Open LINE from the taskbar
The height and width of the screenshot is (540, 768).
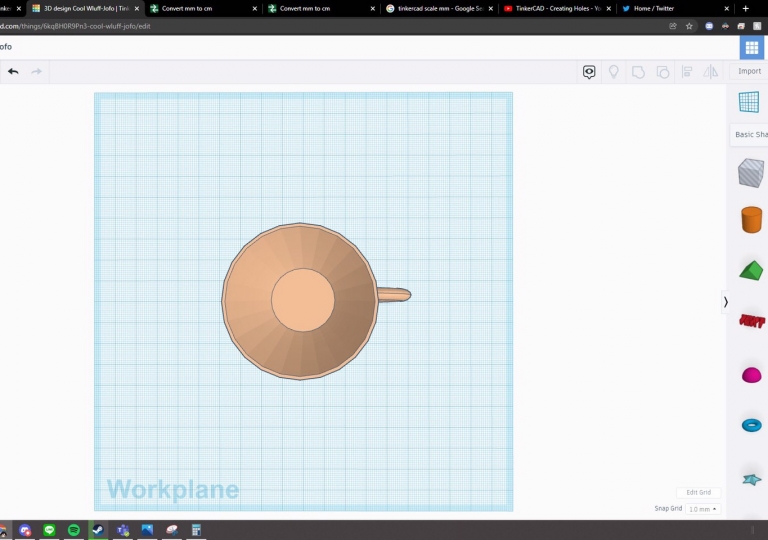pyautogui.click(x=49, y=530)
